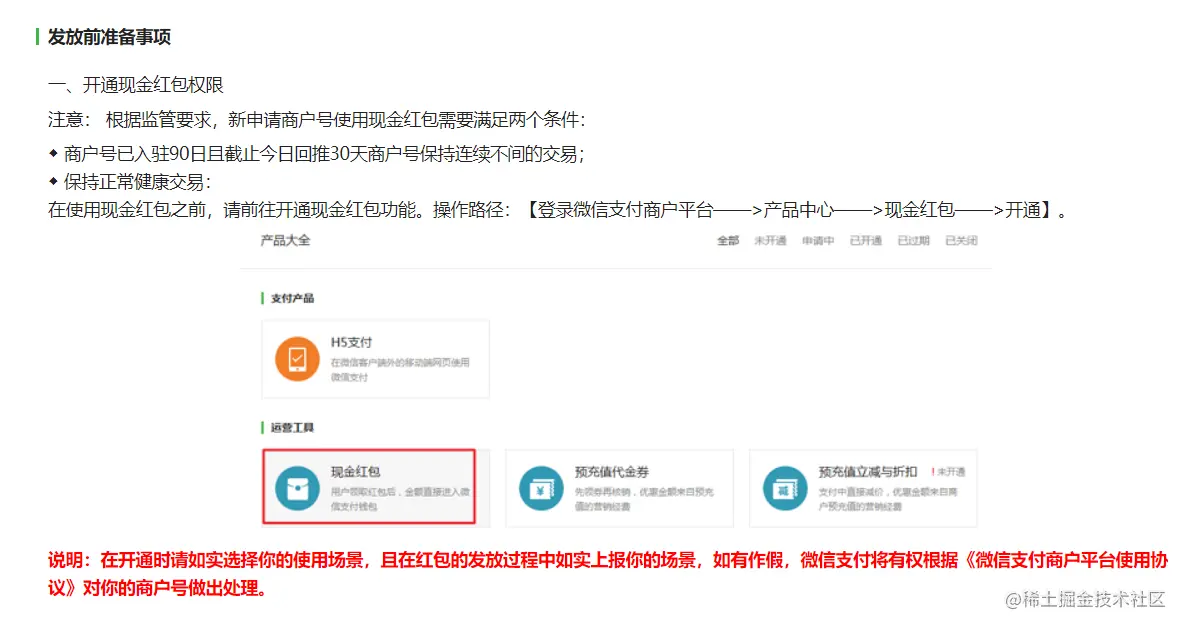Select the 未开通 filter tab
The image size is (1185, 629).
(770, 240)
